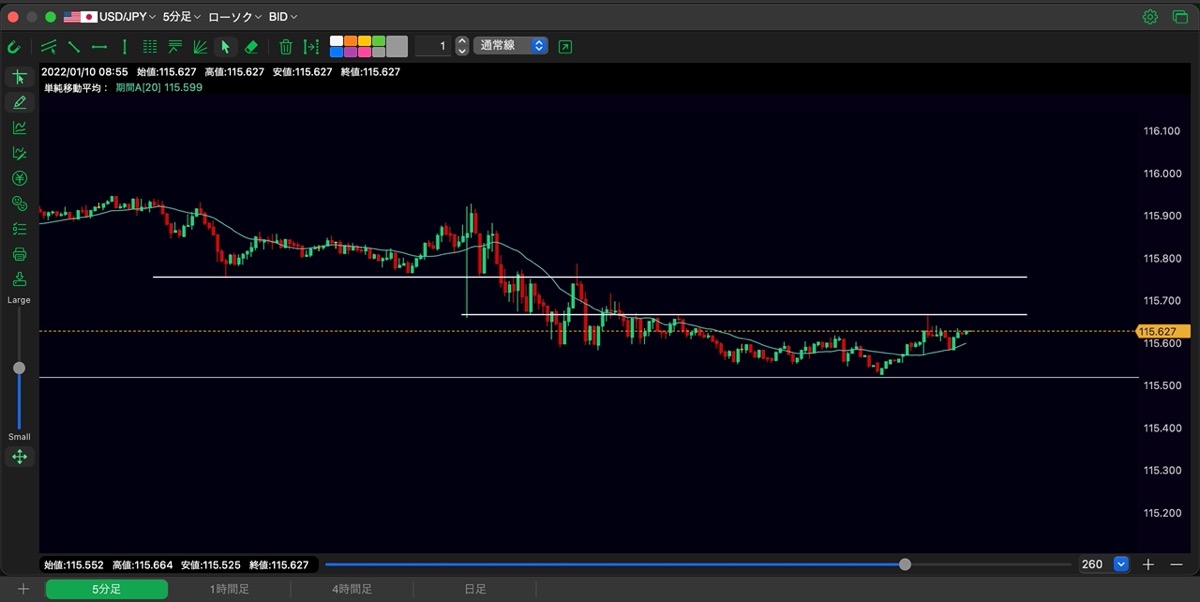Switch to the 5分足 tab

coord(107,589)
